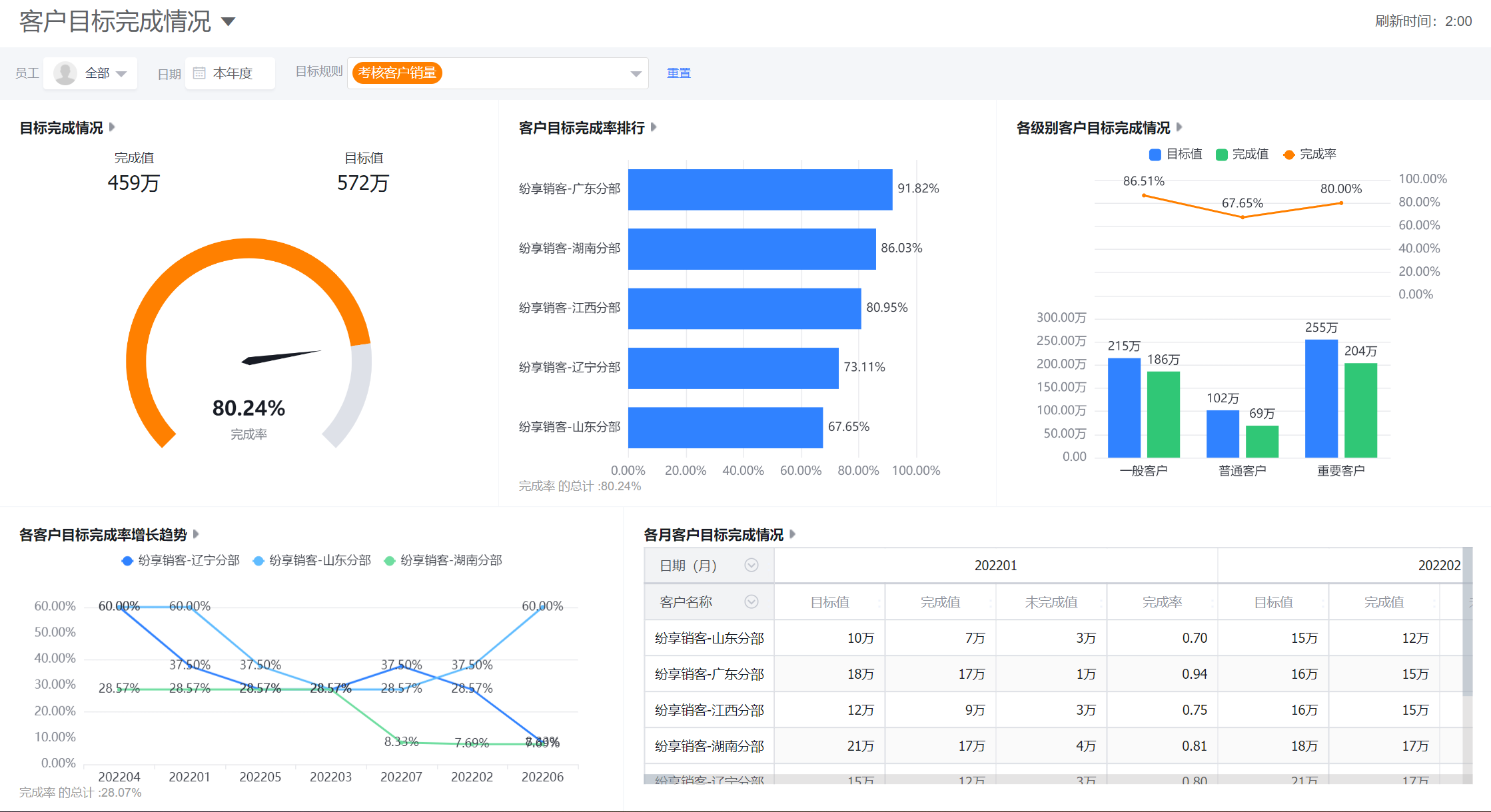Click the 完成率 的总计 :28.07% footer
This screenshot has width=1491, height=812.
(80, 793)
